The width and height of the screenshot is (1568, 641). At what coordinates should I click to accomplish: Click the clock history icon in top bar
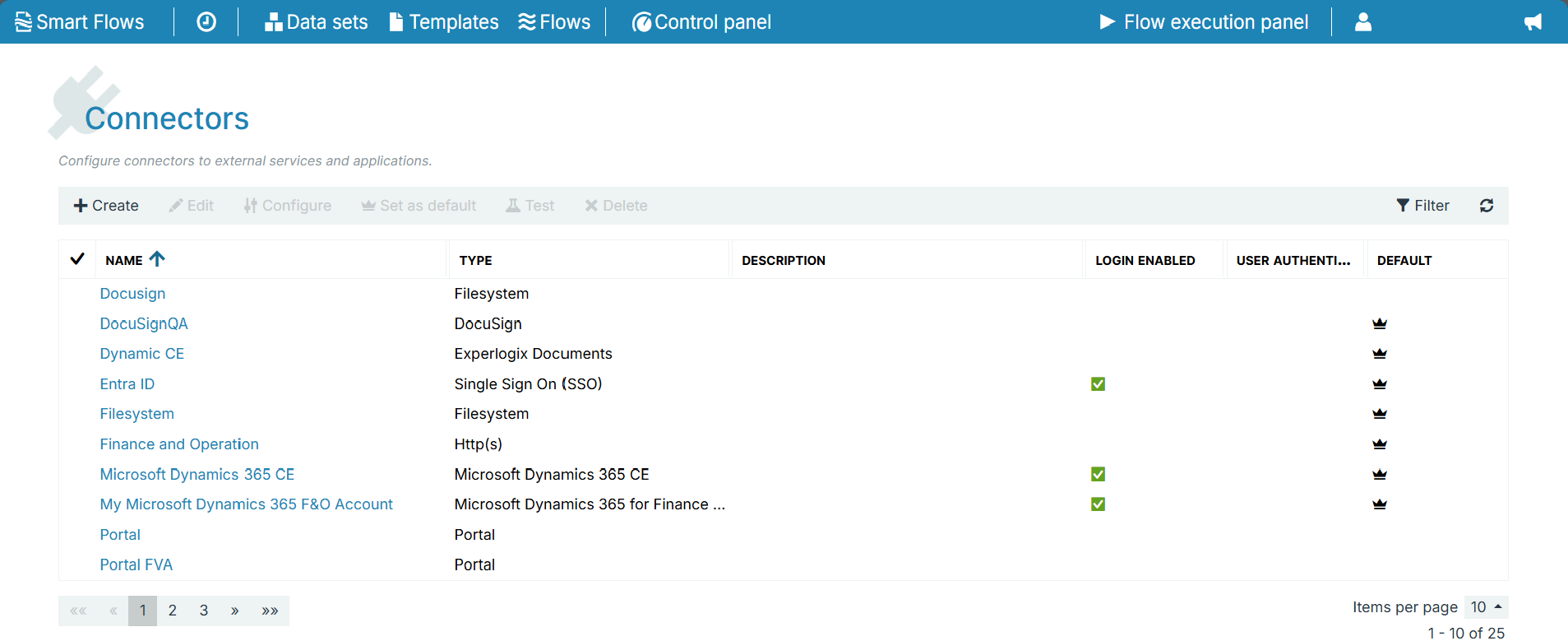click(x=206, y=22)
